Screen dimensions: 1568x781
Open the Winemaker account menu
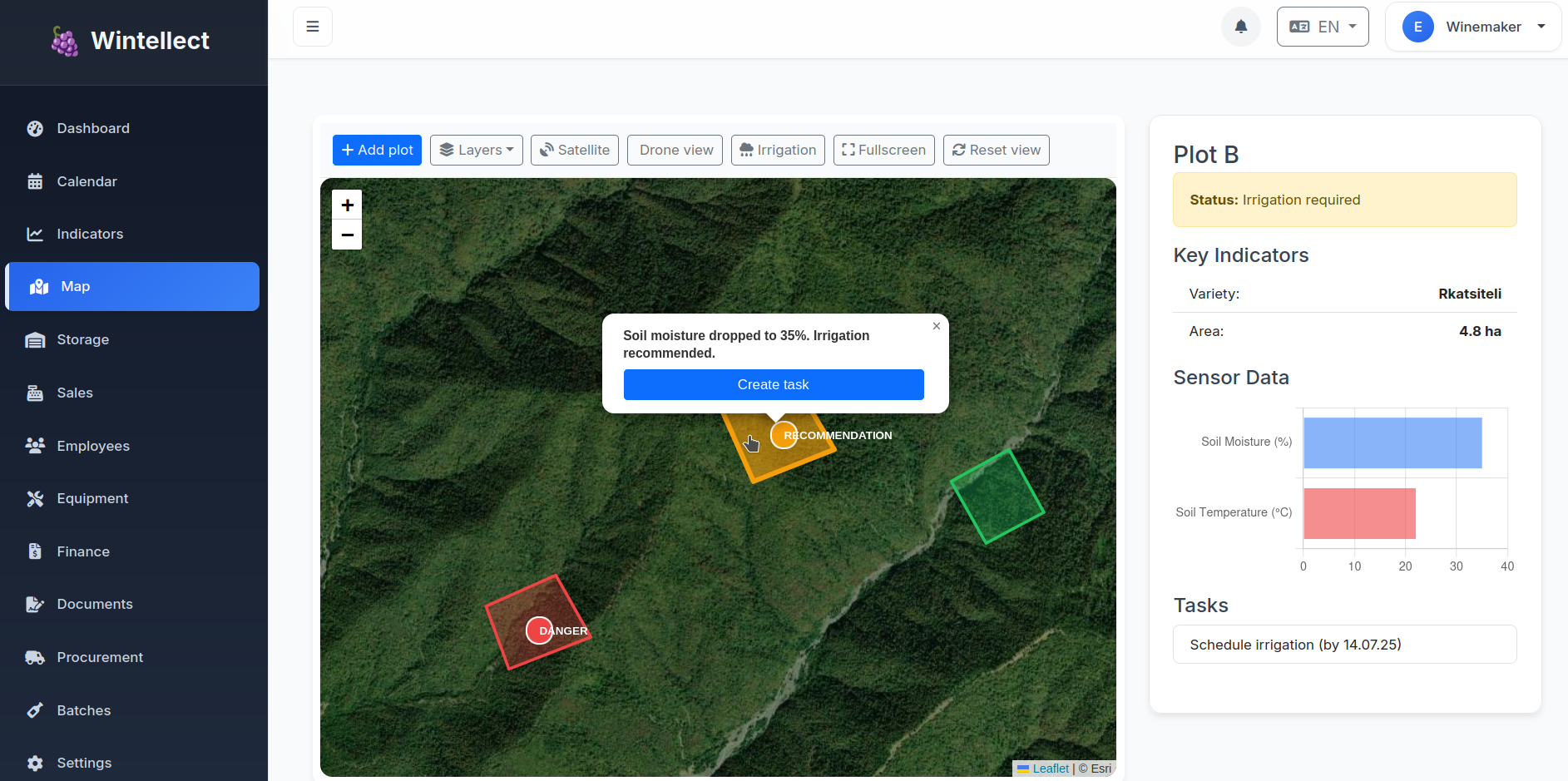point(1473,26)
